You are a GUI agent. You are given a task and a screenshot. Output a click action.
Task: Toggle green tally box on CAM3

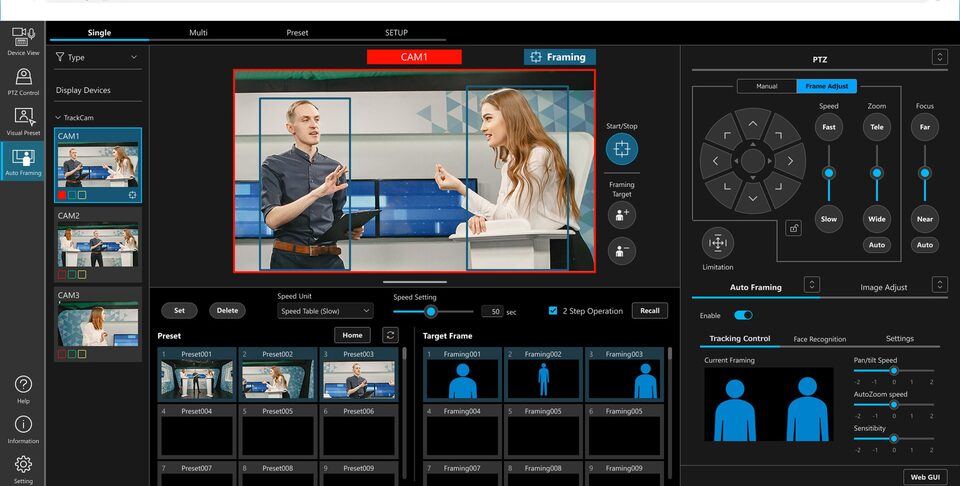[x=72, y=354]
